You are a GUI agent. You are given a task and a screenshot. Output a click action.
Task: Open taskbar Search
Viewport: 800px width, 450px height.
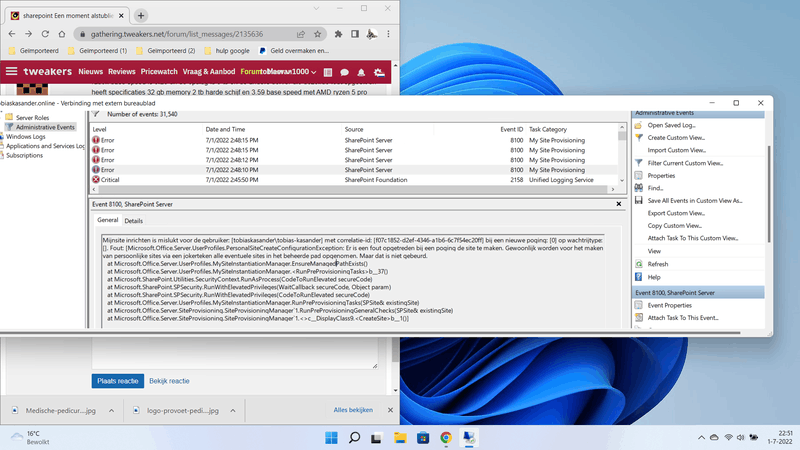click(x=354, y=438)
